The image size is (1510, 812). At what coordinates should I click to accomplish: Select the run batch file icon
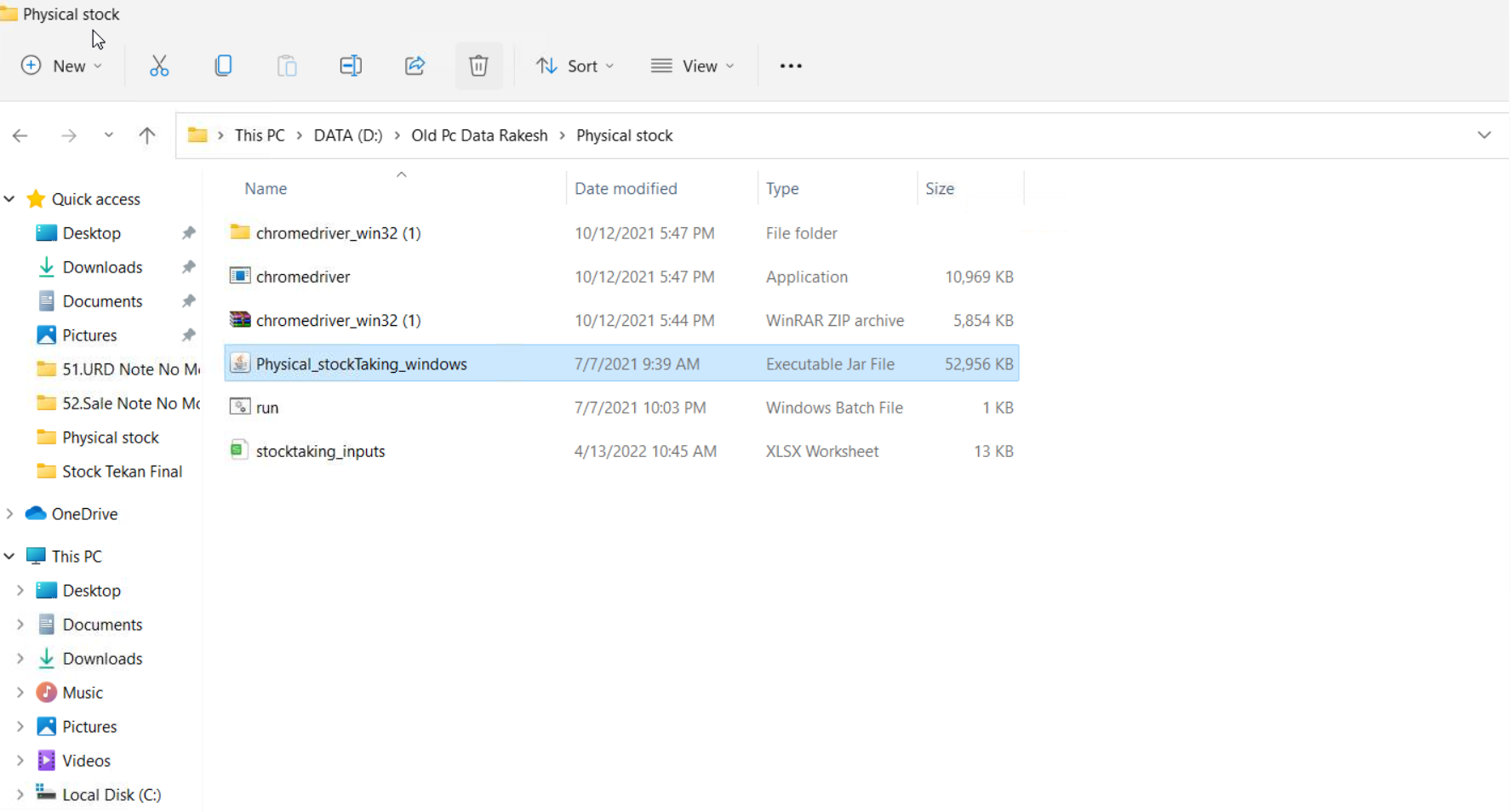pyautogui.click(x=240, y=407)
